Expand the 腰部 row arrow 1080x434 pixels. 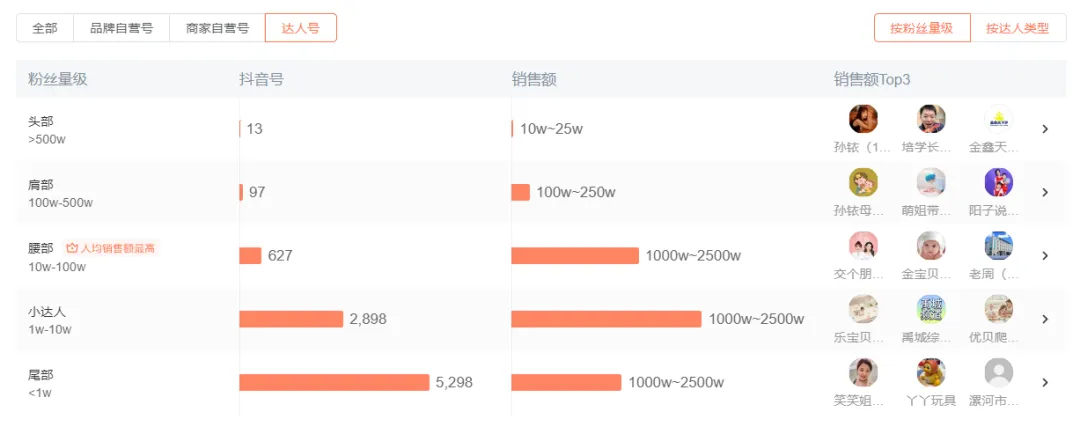[1045, 256]
